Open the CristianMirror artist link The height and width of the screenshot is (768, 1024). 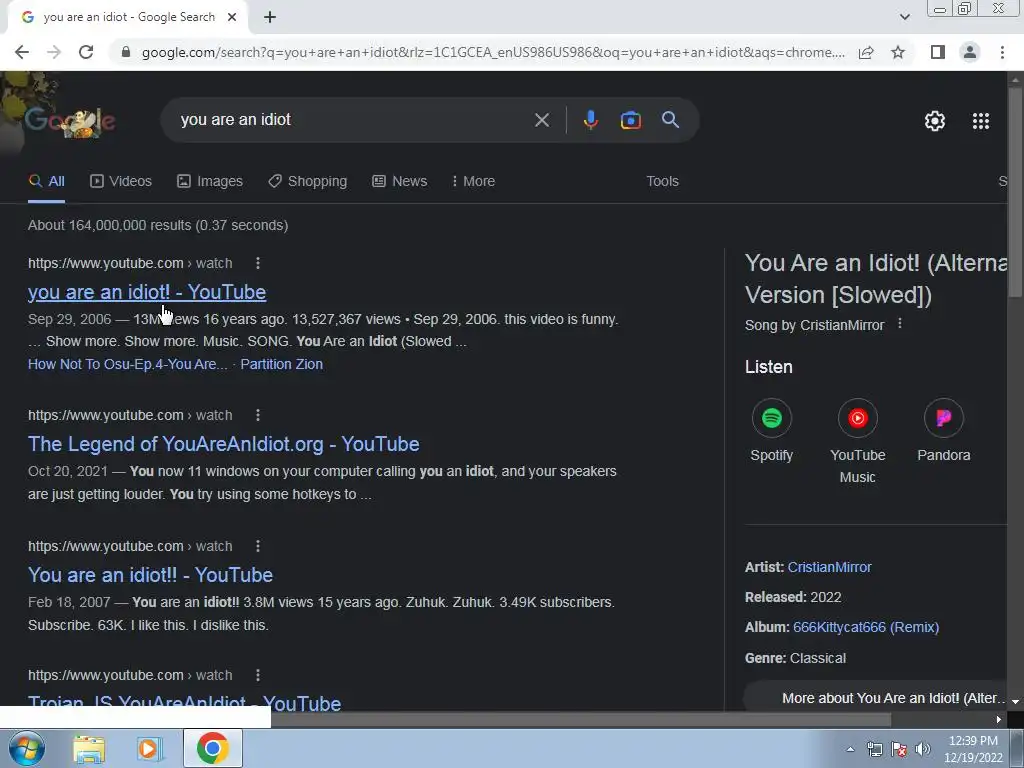pos(829,567)
